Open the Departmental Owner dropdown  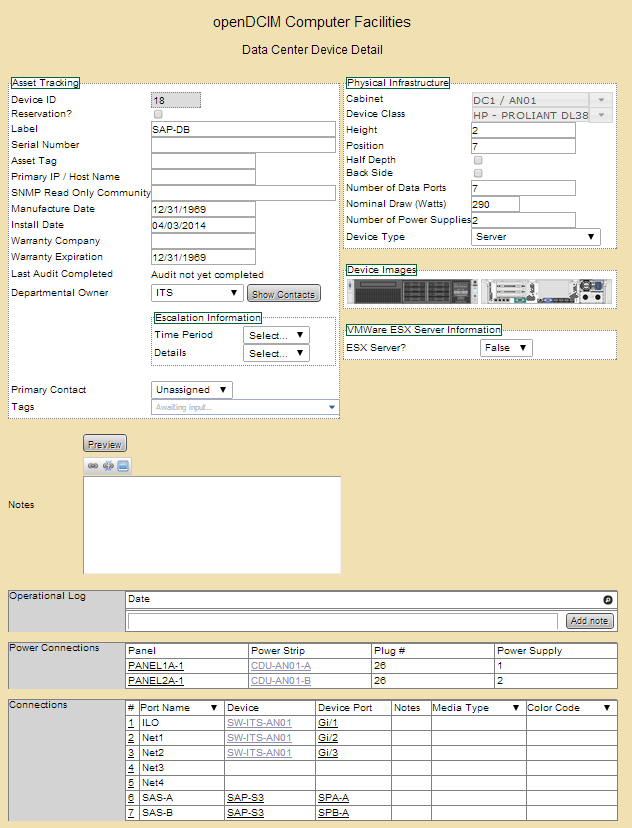tap(197, 293)
